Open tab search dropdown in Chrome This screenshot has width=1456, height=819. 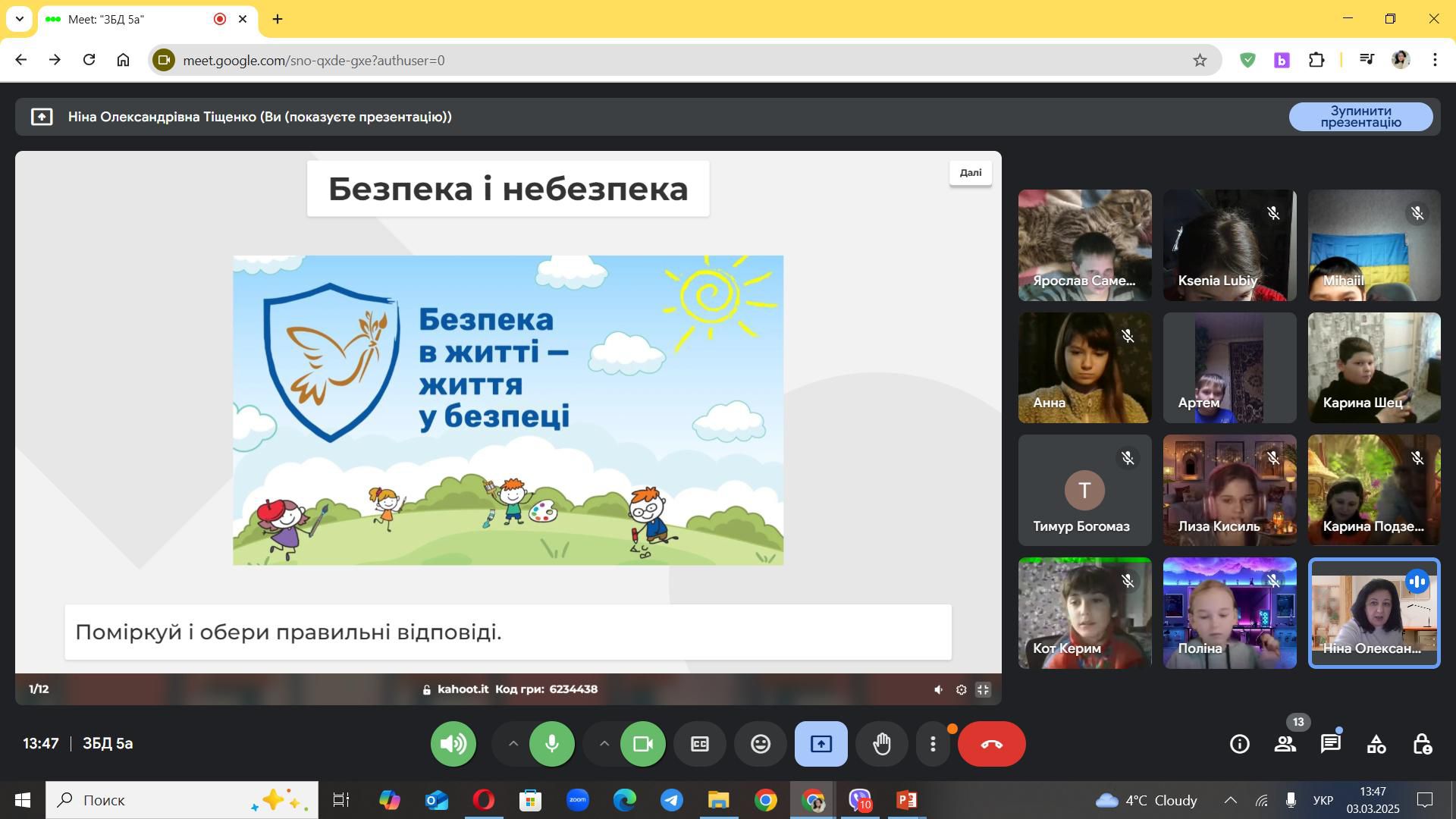pyautogui.click(x=19, y=19)
